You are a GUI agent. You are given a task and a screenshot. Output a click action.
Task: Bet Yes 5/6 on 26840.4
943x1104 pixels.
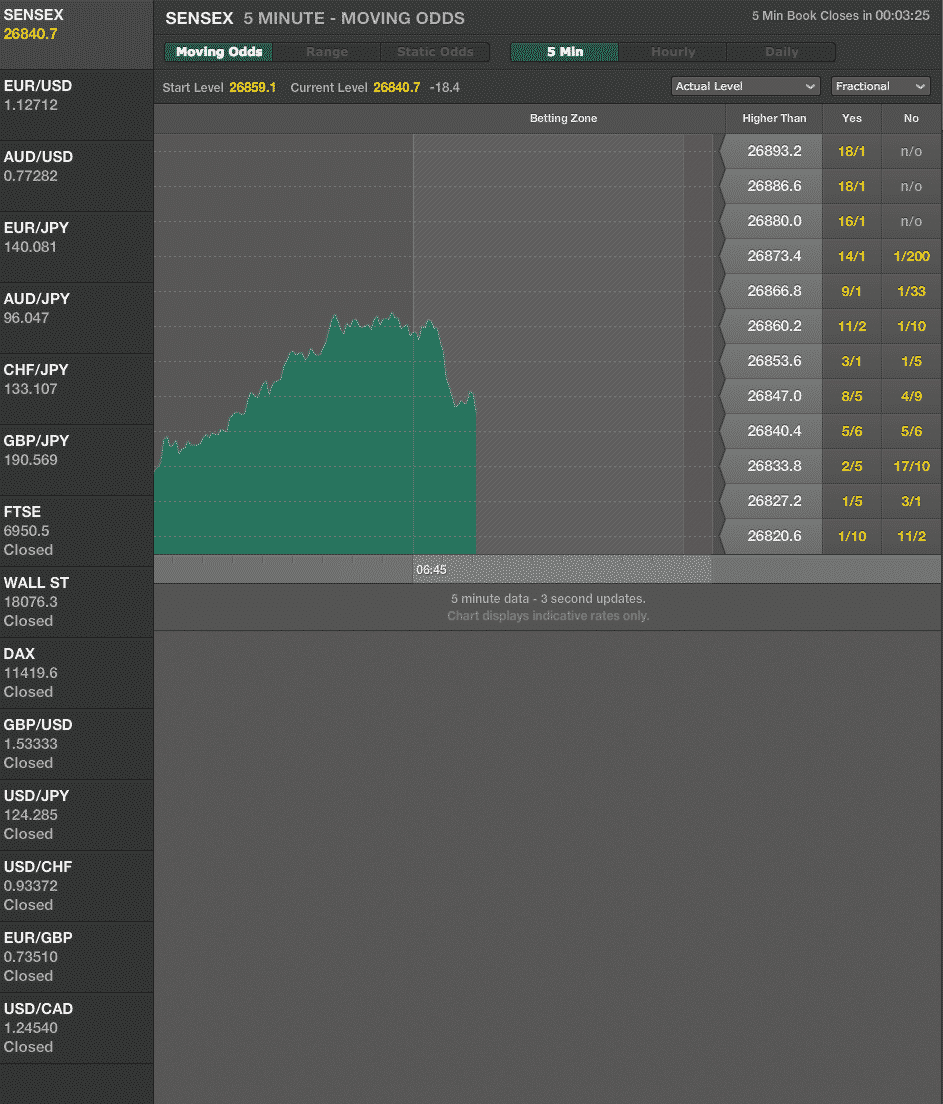(x=851, y=431)
